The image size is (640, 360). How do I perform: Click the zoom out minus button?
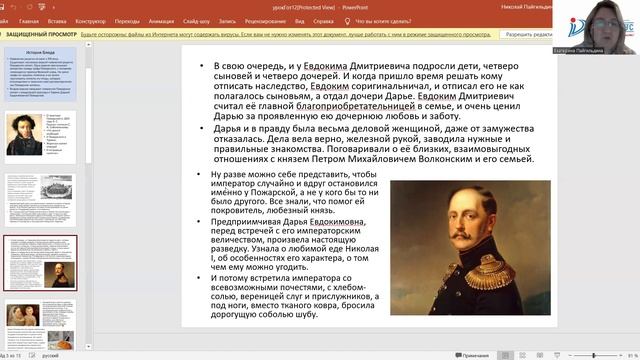tap(570, 356)
